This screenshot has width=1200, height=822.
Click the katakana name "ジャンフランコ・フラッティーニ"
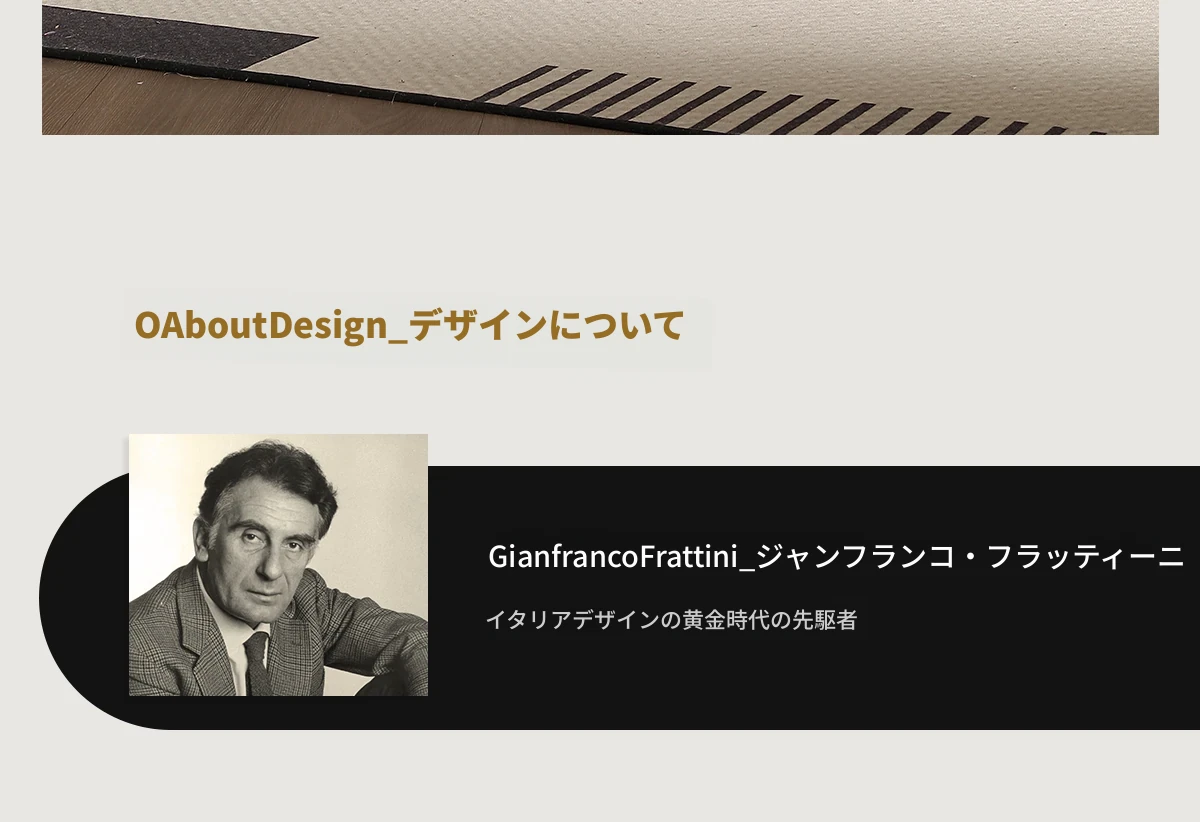point(970,557)
